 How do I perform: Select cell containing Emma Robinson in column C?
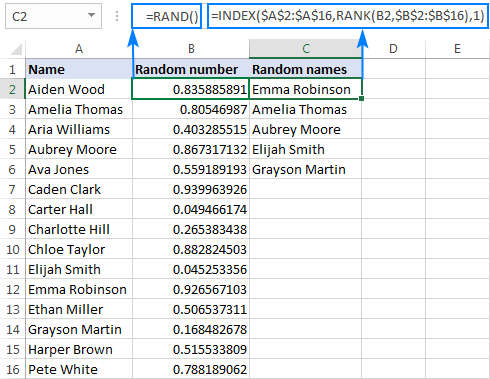pyautogui.click(x=306, y=89)
